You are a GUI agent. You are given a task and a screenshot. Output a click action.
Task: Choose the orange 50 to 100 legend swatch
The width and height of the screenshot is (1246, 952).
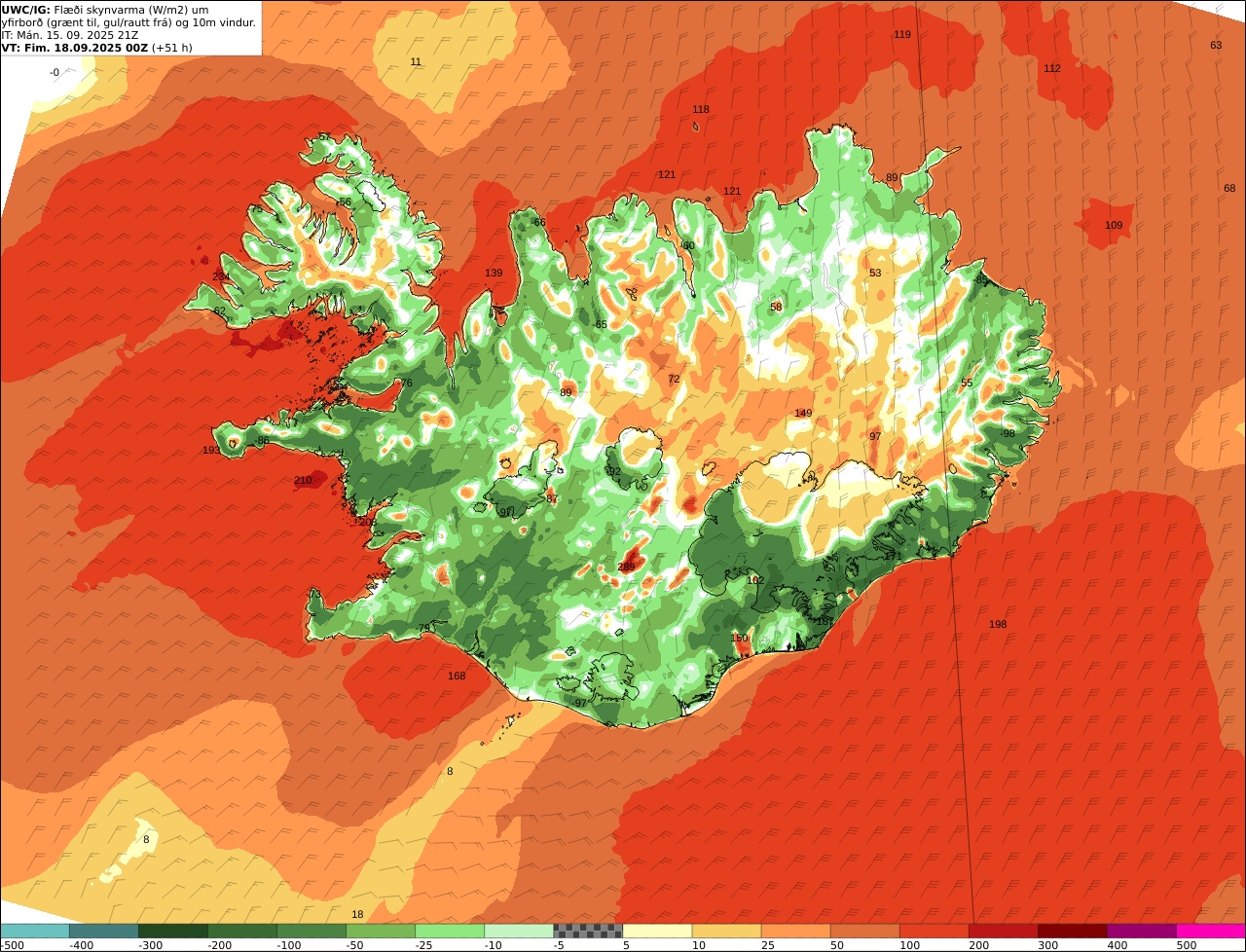[x=865, y=931]
